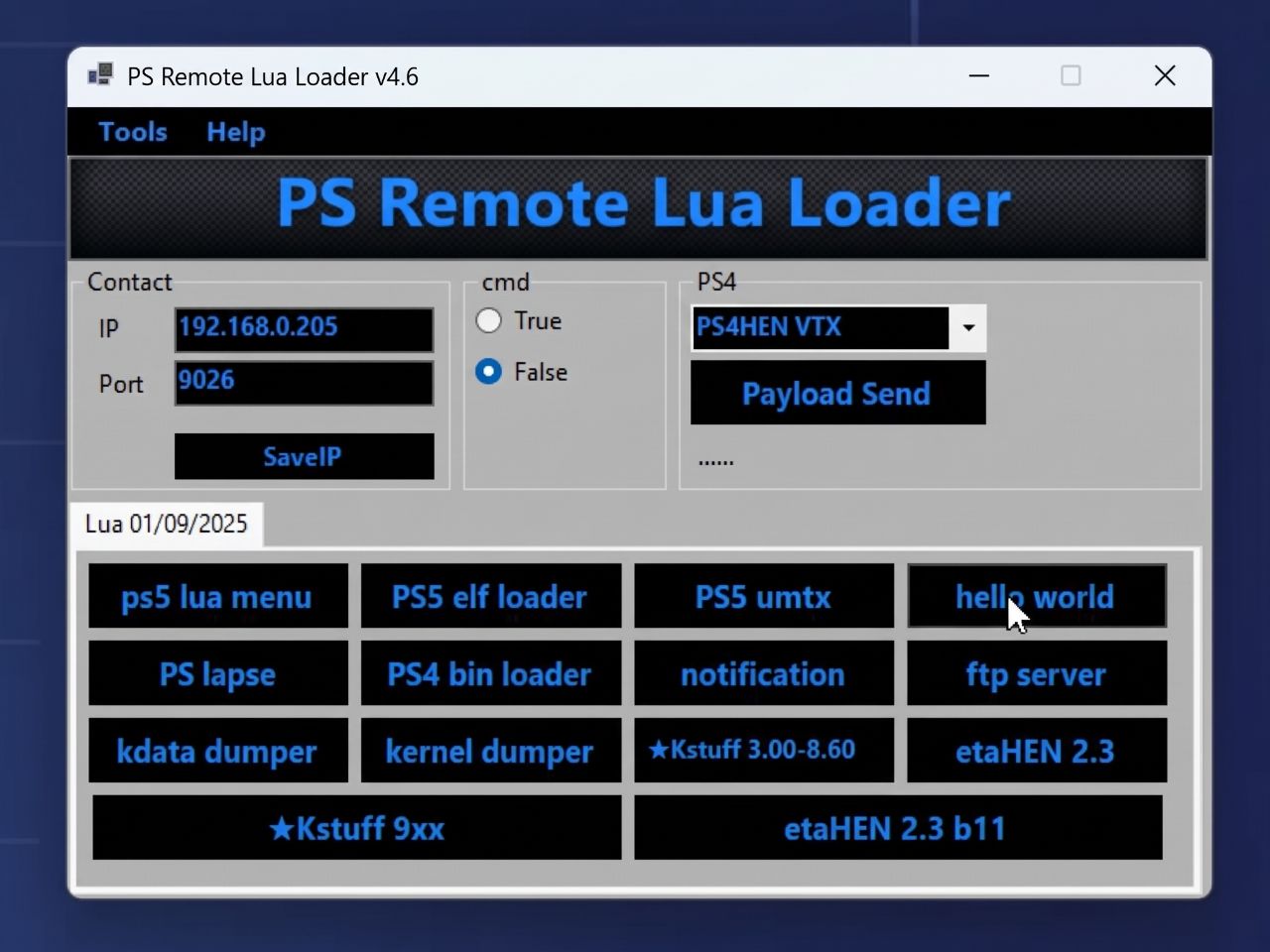Click the PS lapse button

[218, 673]
